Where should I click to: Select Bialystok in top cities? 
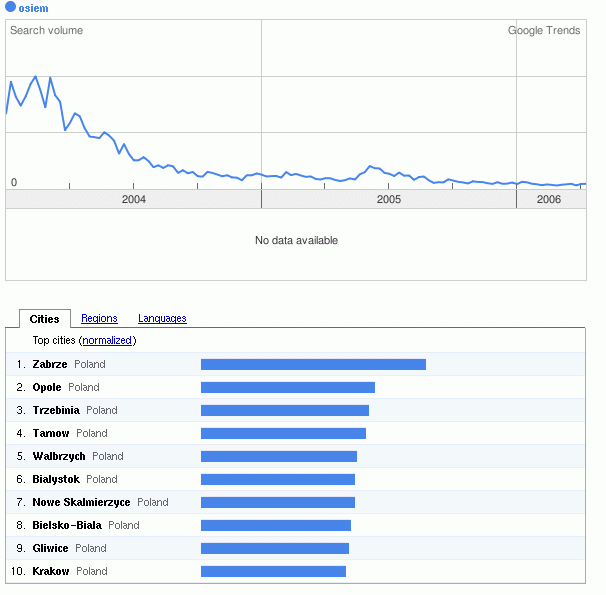click(x=57, y=479)
